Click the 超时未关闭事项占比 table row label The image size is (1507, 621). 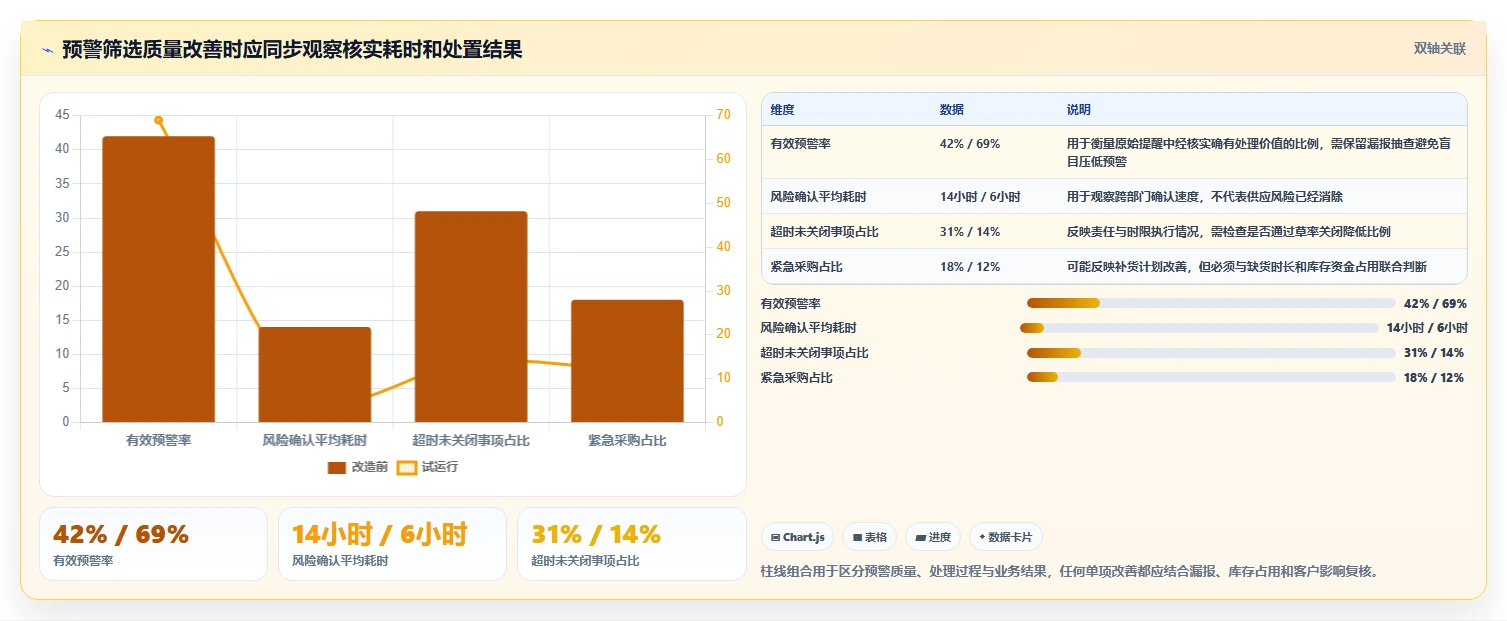click(x=824, y=232)
